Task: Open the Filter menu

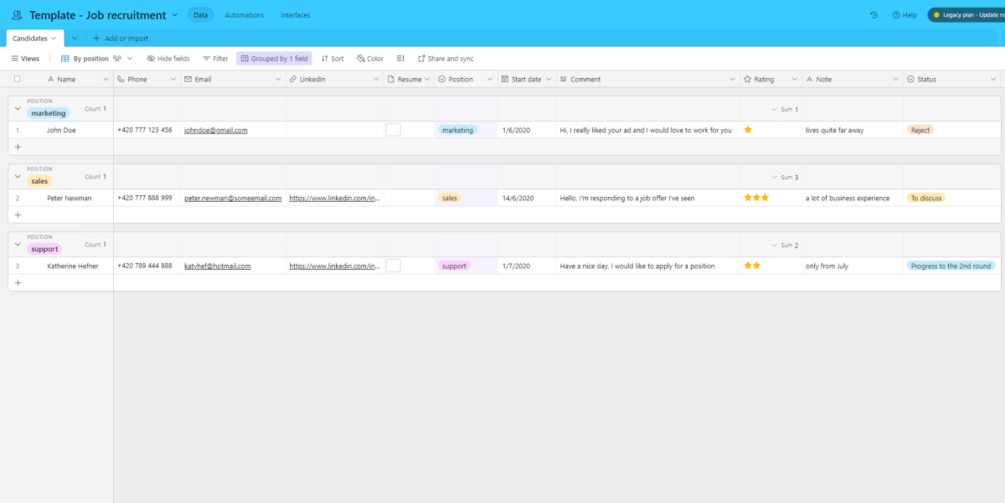Action: [x=215, y=58]
